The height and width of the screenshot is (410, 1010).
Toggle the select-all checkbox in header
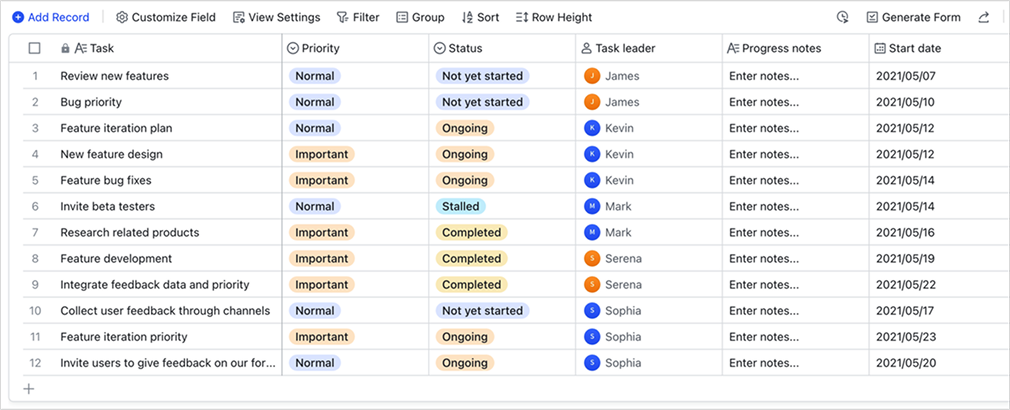click(35, 48)
